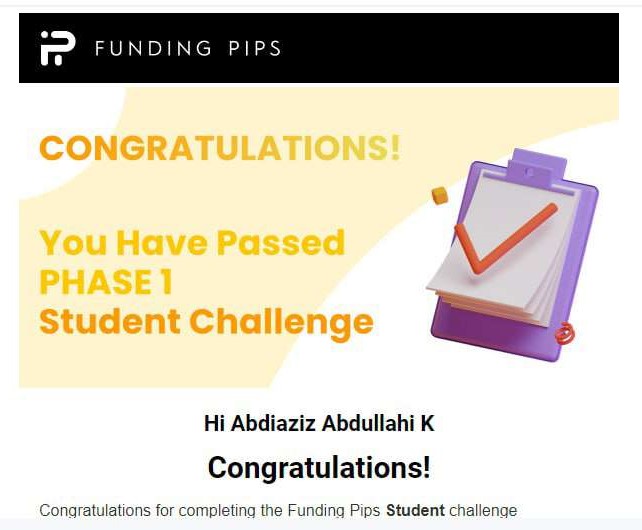Viewport: 642px width, 530px height.
Task: Click the word "challenge" ending the paragraph
Action: [483, 511]
